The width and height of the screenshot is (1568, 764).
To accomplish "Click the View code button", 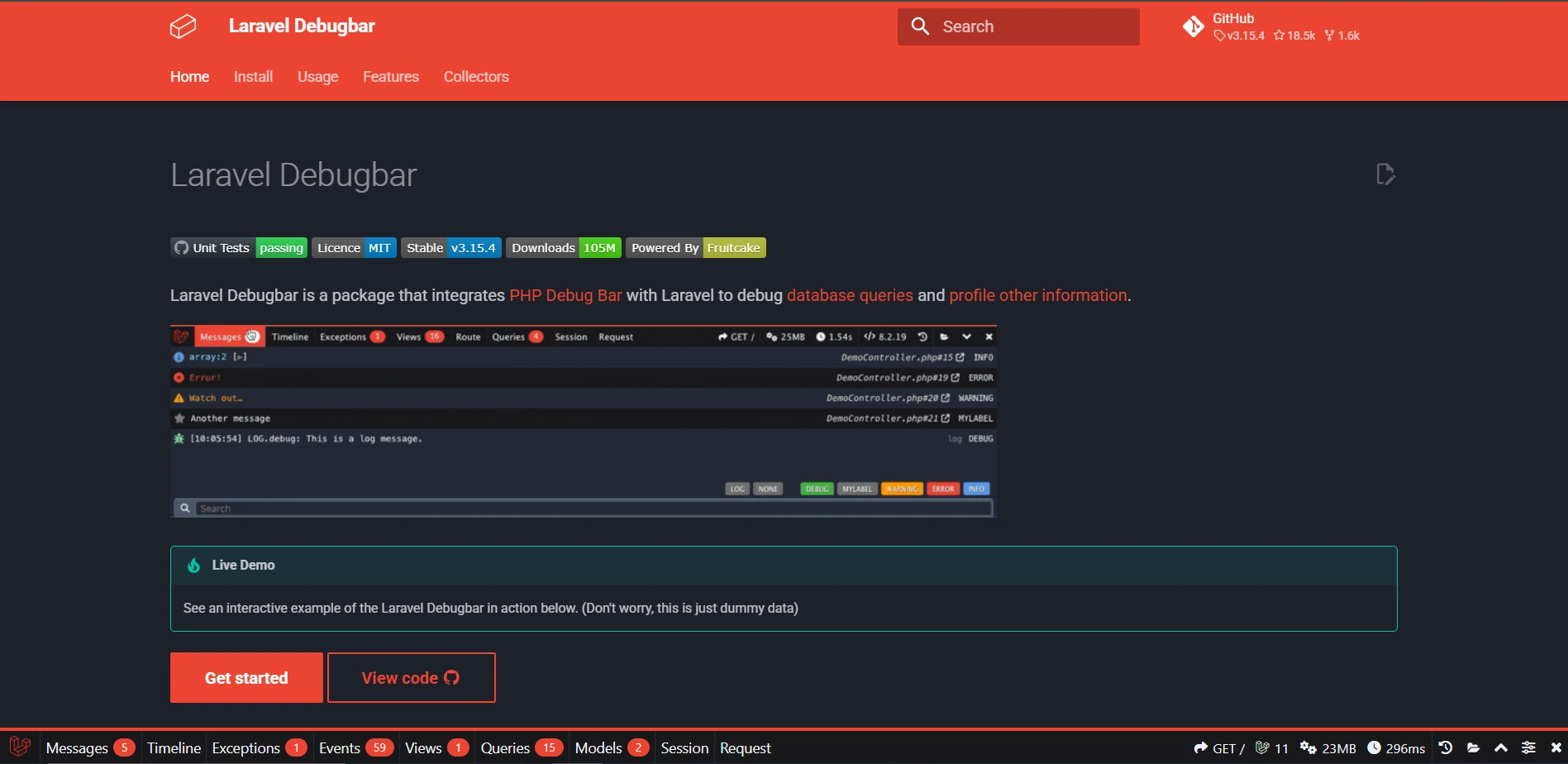I will 412,678.
